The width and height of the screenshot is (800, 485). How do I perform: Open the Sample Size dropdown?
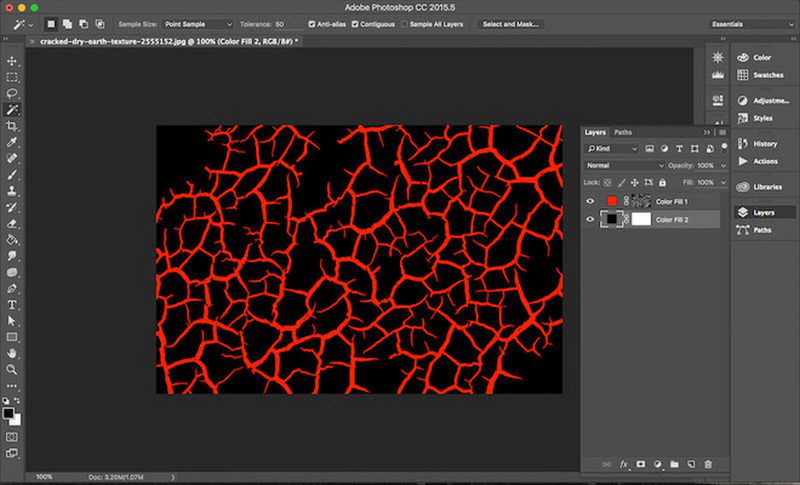pos(199,23)
